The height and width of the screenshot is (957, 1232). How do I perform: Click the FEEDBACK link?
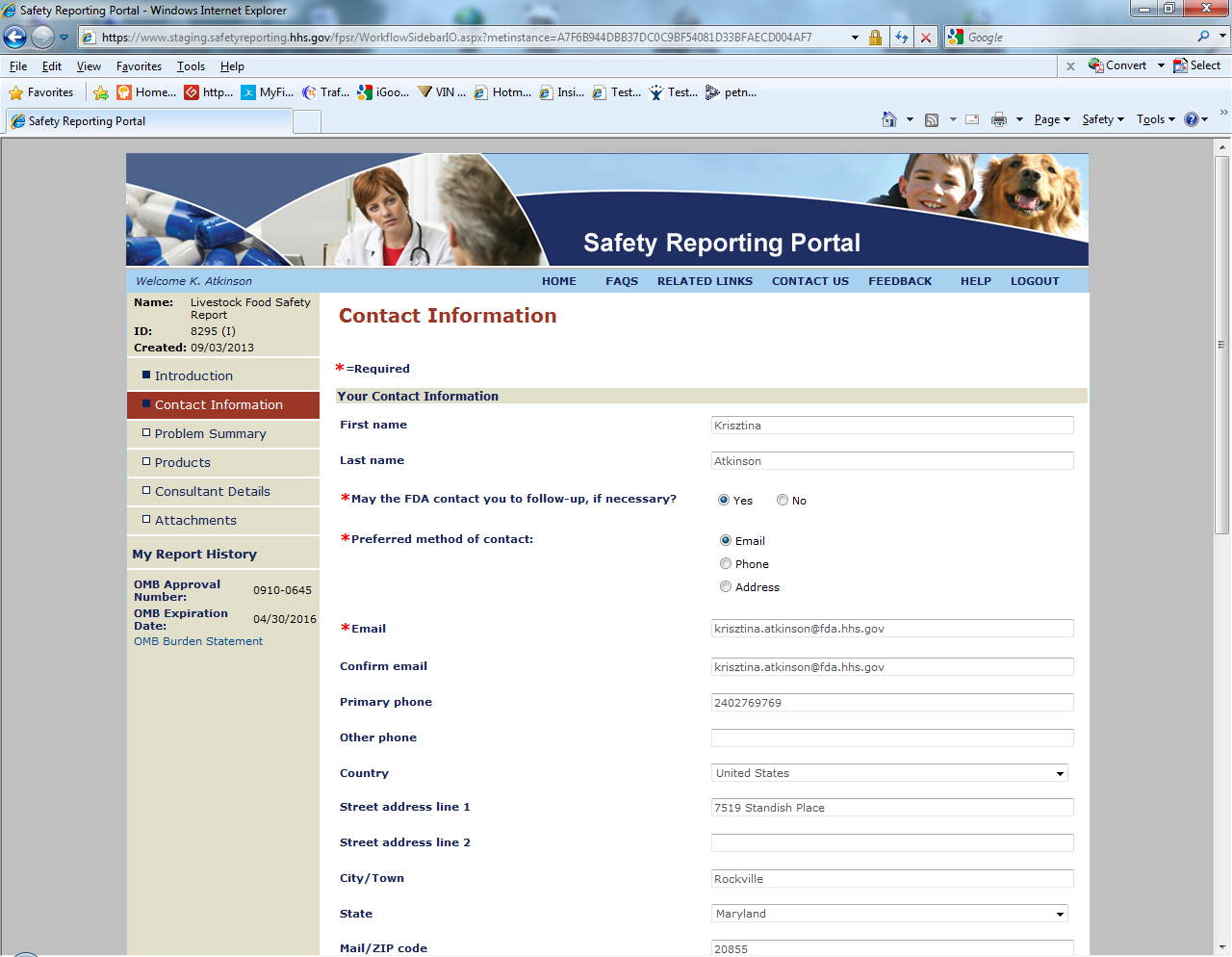(900, 281)
